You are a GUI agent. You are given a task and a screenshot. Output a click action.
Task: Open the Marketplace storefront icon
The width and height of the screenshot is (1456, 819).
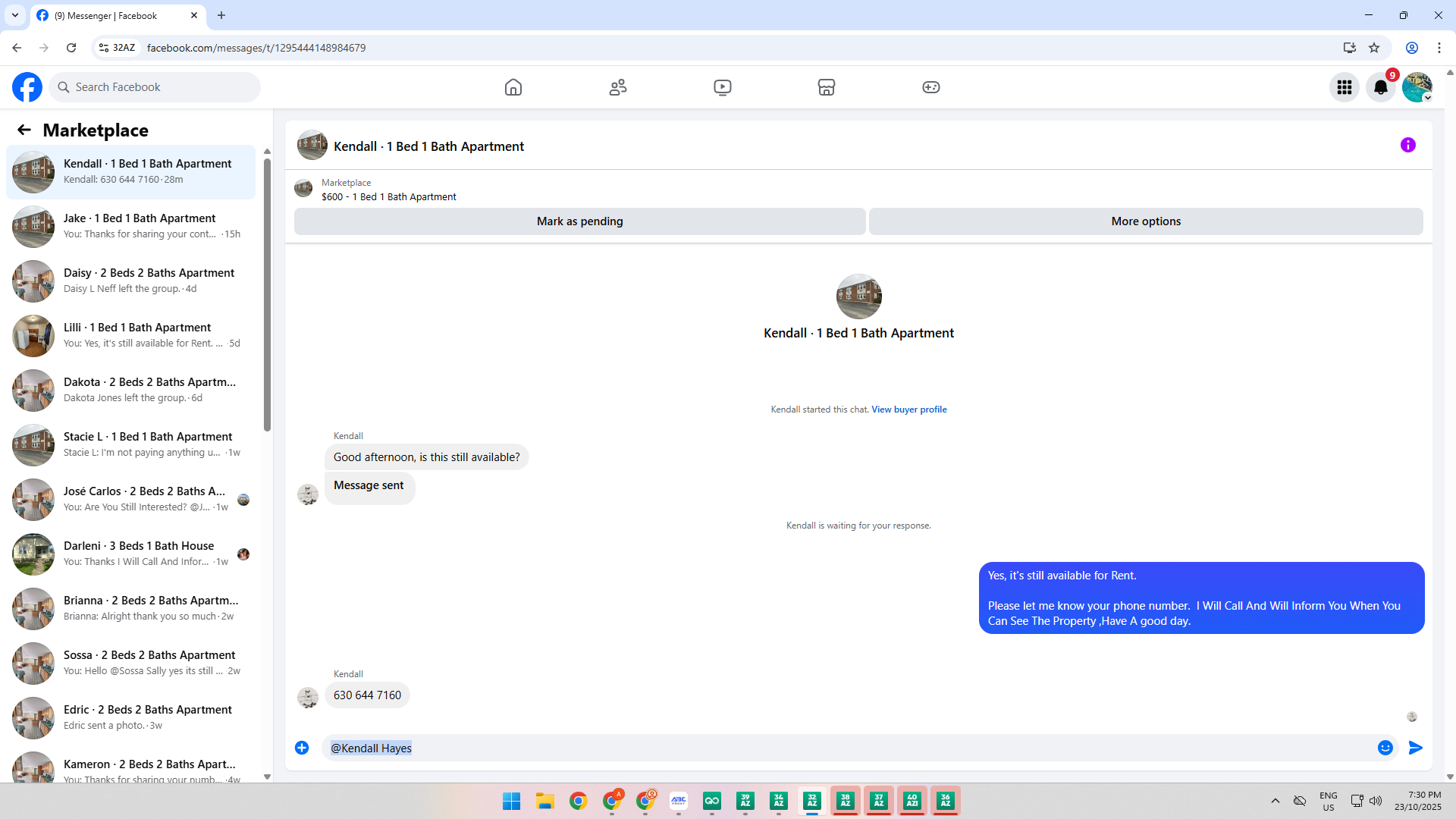tap(827, 87)
